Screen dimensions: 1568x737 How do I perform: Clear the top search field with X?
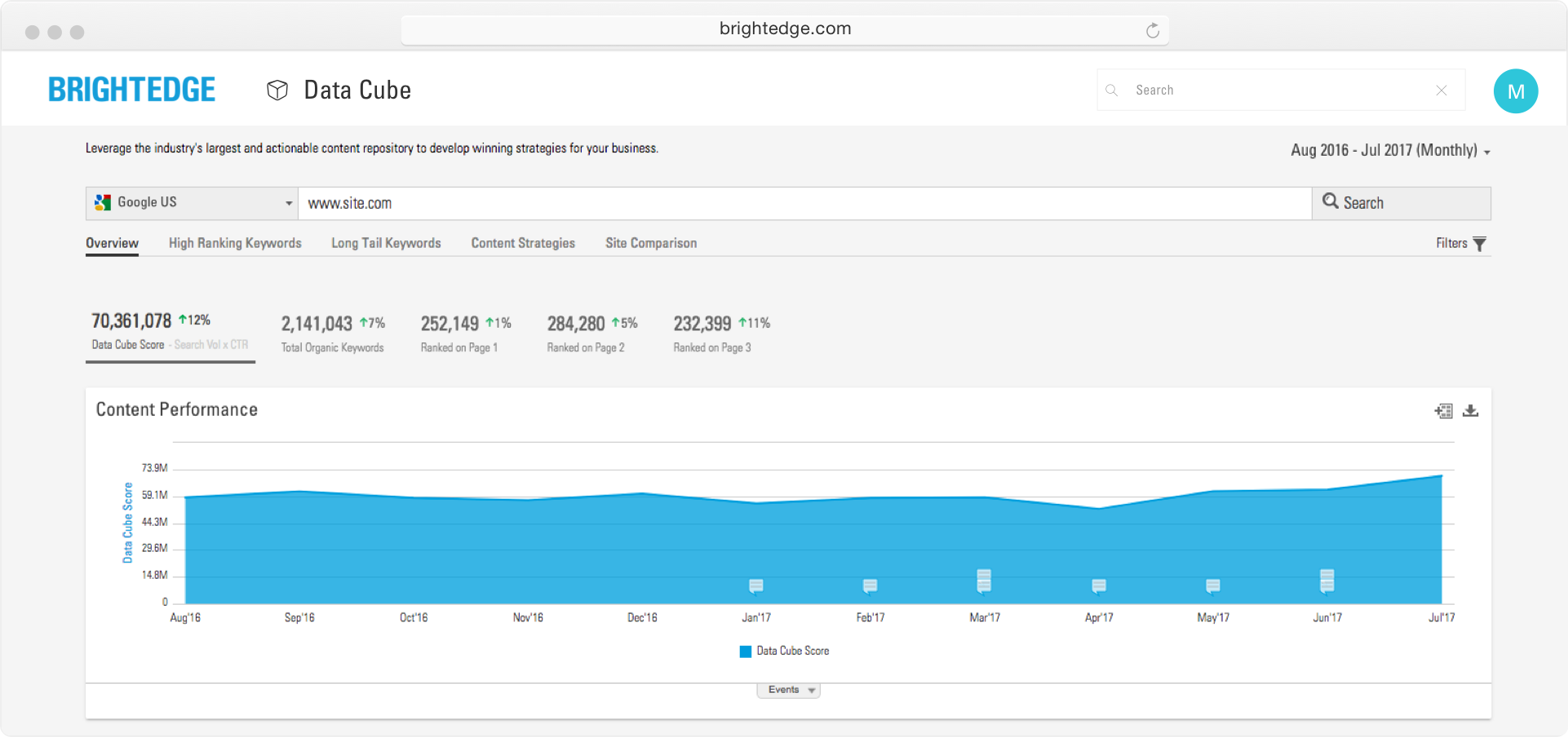coord(1442,90)
